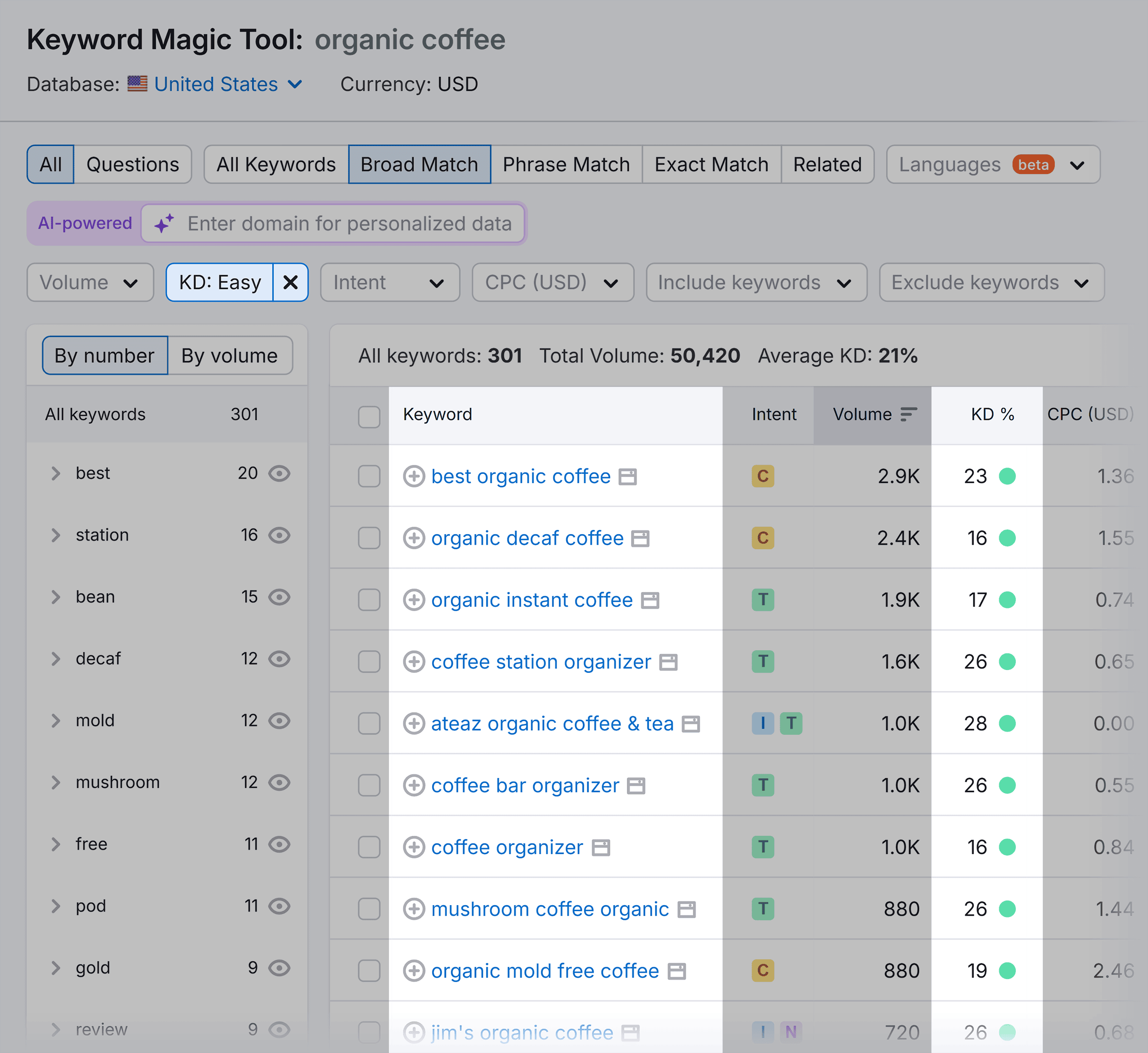1148x1053 pixels.
Task: Check the coffee station organizer row checkbox
Action: [369, 662]
